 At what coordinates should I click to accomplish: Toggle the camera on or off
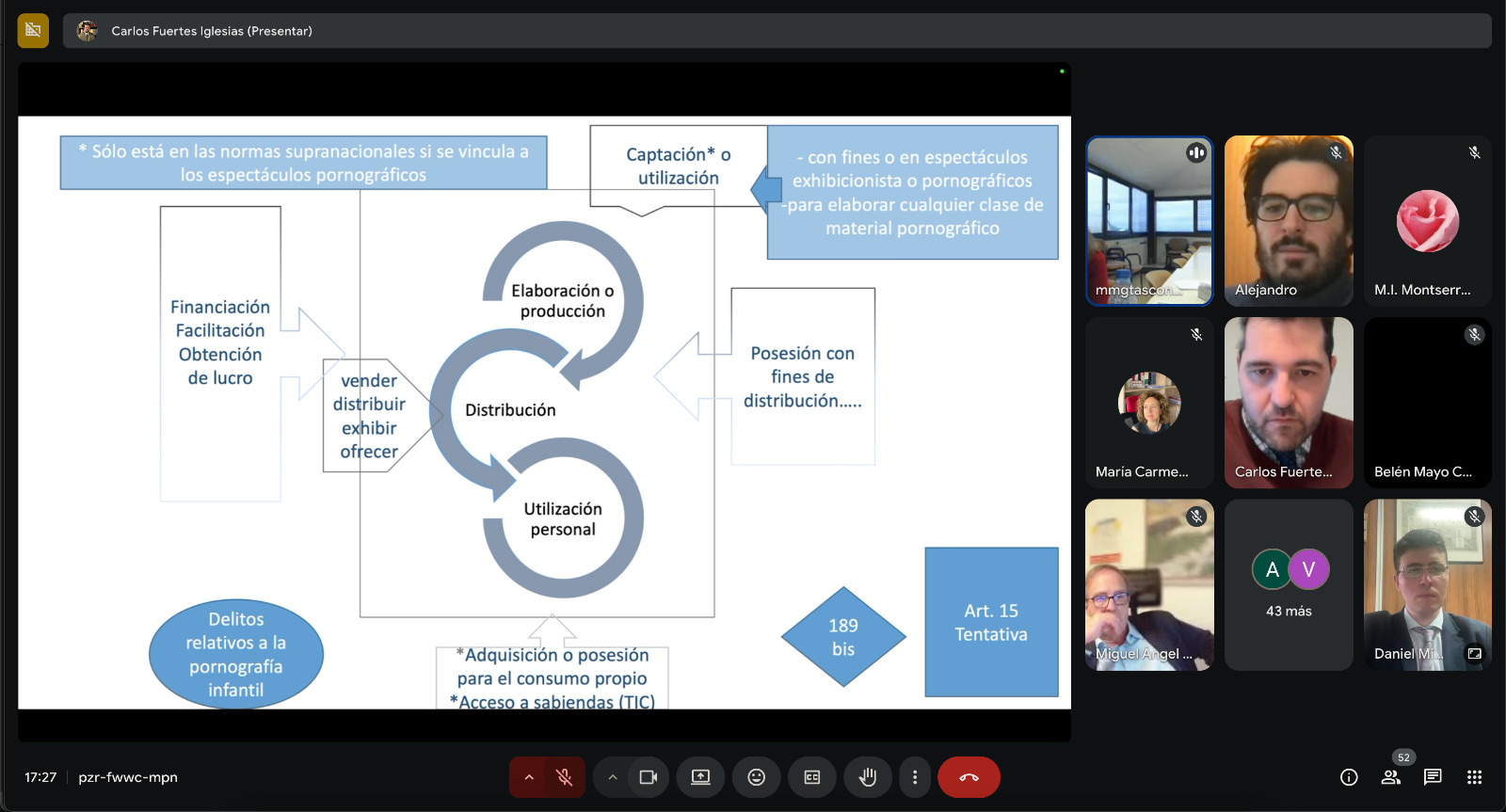coord(649,777)
